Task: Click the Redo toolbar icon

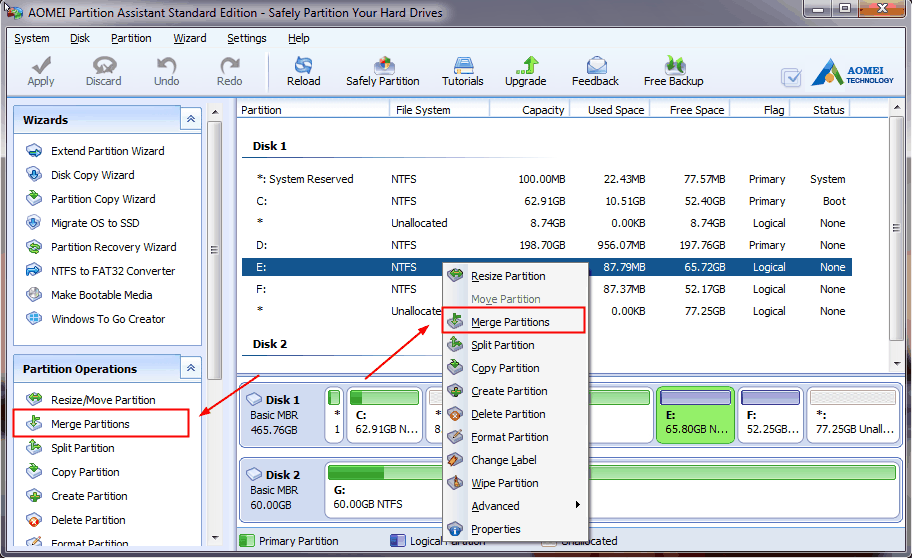Action: (229, 72)
